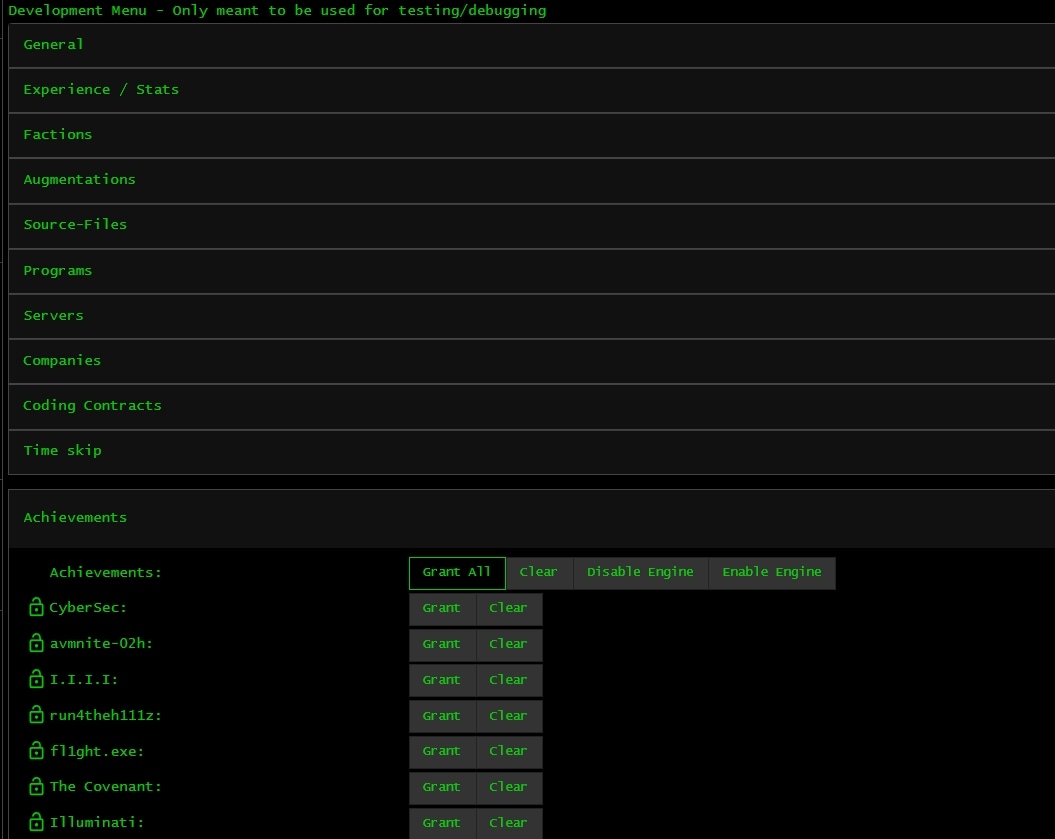Viewport: 1055px width, 839px height.
Task: Click the lock icon beside CyberSec
Action: [x=36, y=608]
